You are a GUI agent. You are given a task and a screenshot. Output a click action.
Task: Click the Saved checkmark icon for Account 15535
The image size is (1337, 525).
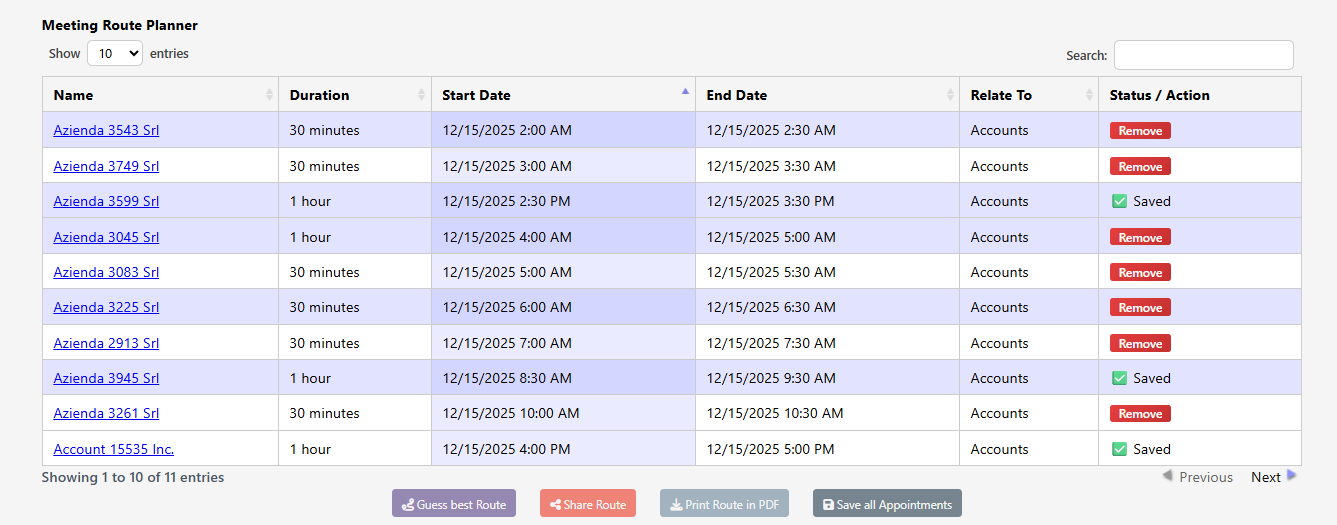(1120, 449)
